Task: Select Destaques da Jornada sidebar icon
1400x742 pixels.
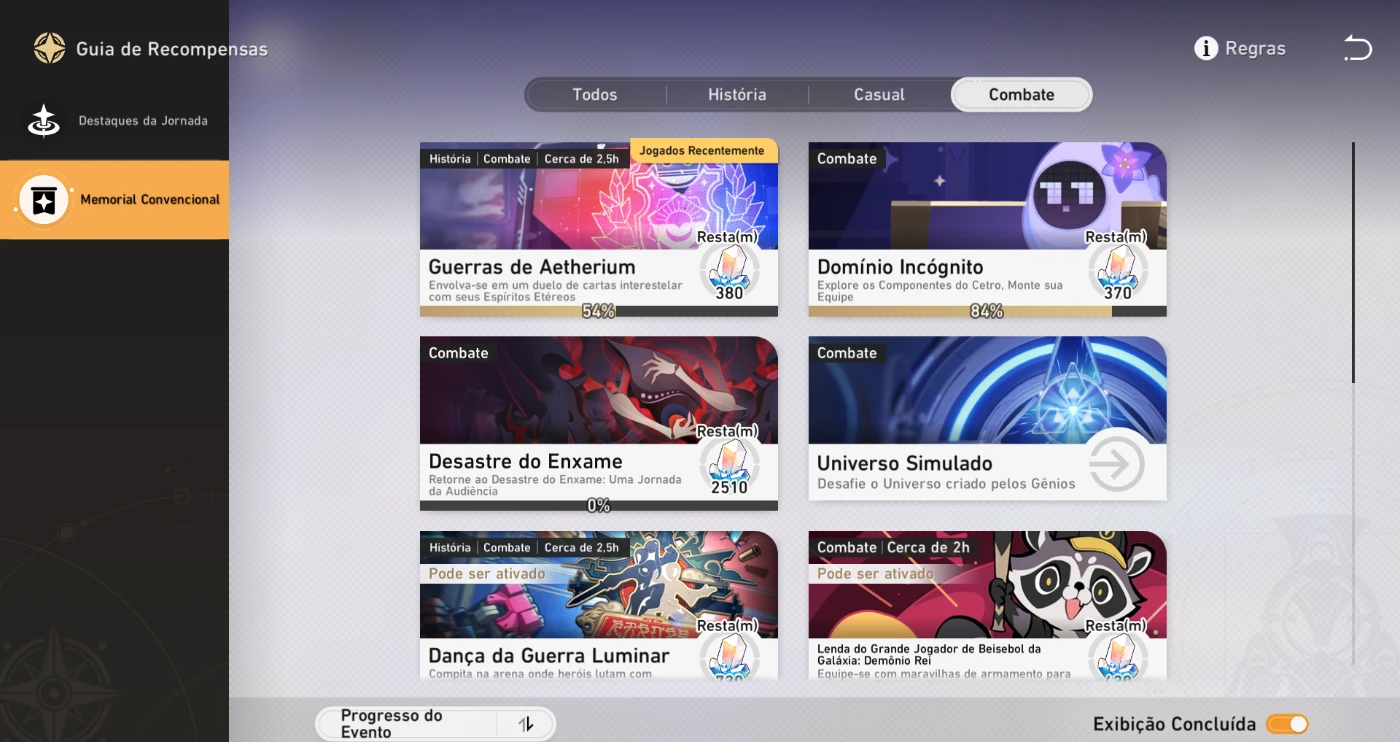Action: pyautogui.click(x=44, y=121)
